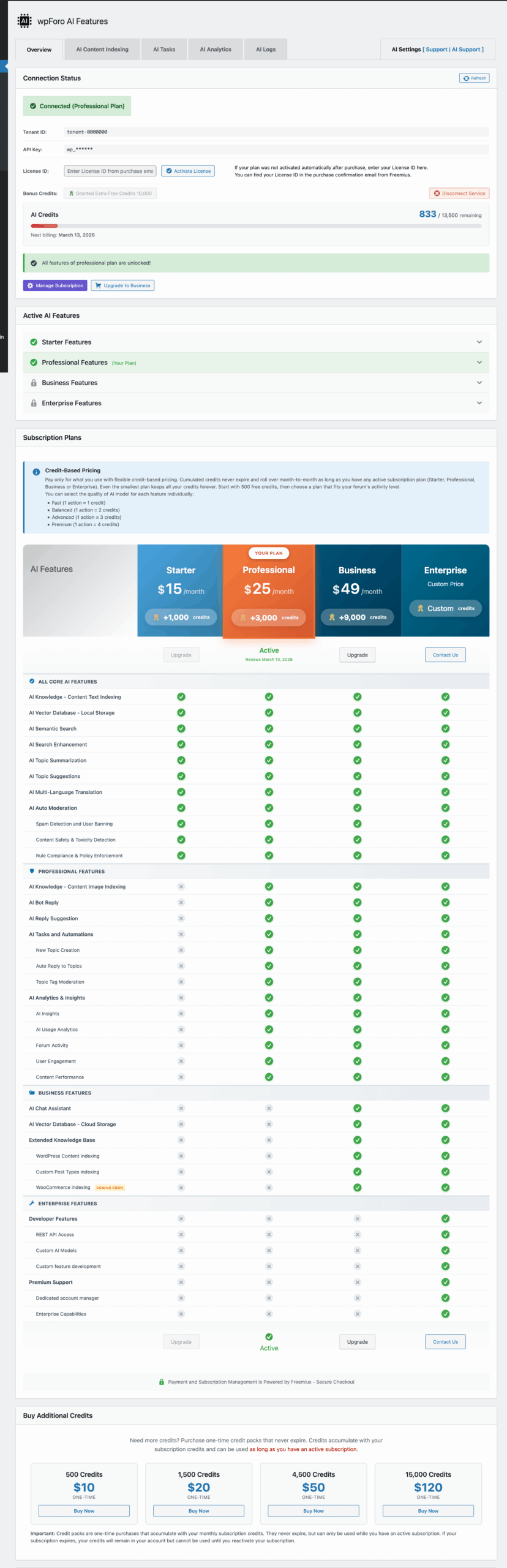The image size is (507, 1568).
Task: Click the Disconnect Service button
Action: 459,194
